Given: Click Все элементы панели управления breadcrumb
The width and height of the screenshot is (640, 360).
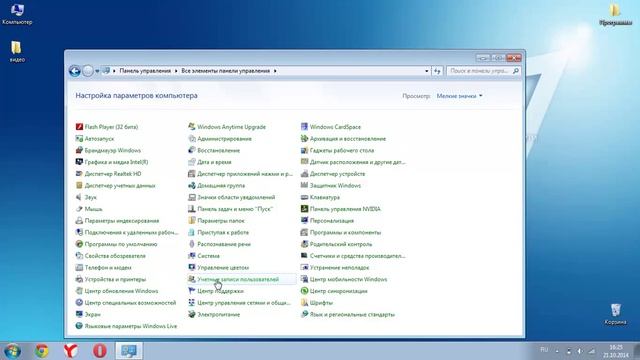Looking at the screenshot, I should [226, 71].
